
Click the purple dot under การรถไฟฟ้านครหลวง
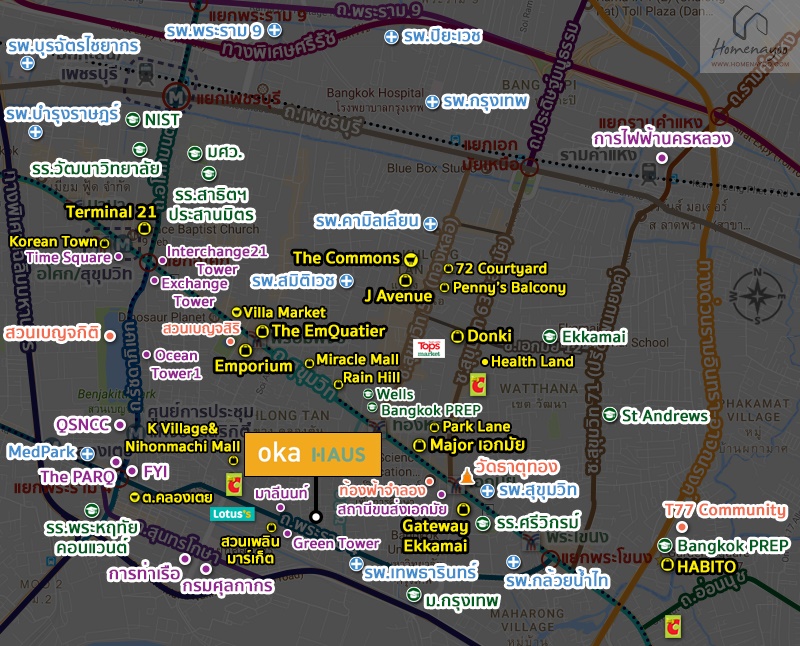coord(662,158)
